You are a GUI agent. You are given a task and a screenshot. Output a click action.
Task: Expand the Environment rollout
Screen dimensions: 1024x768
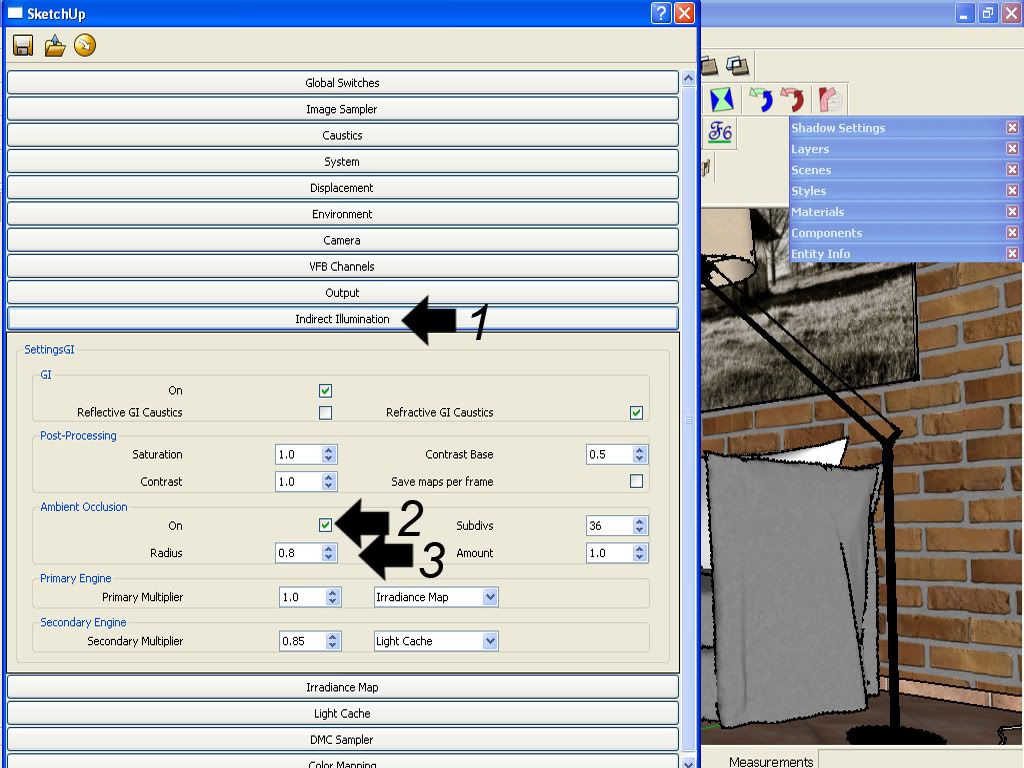[x=343, y=214]
